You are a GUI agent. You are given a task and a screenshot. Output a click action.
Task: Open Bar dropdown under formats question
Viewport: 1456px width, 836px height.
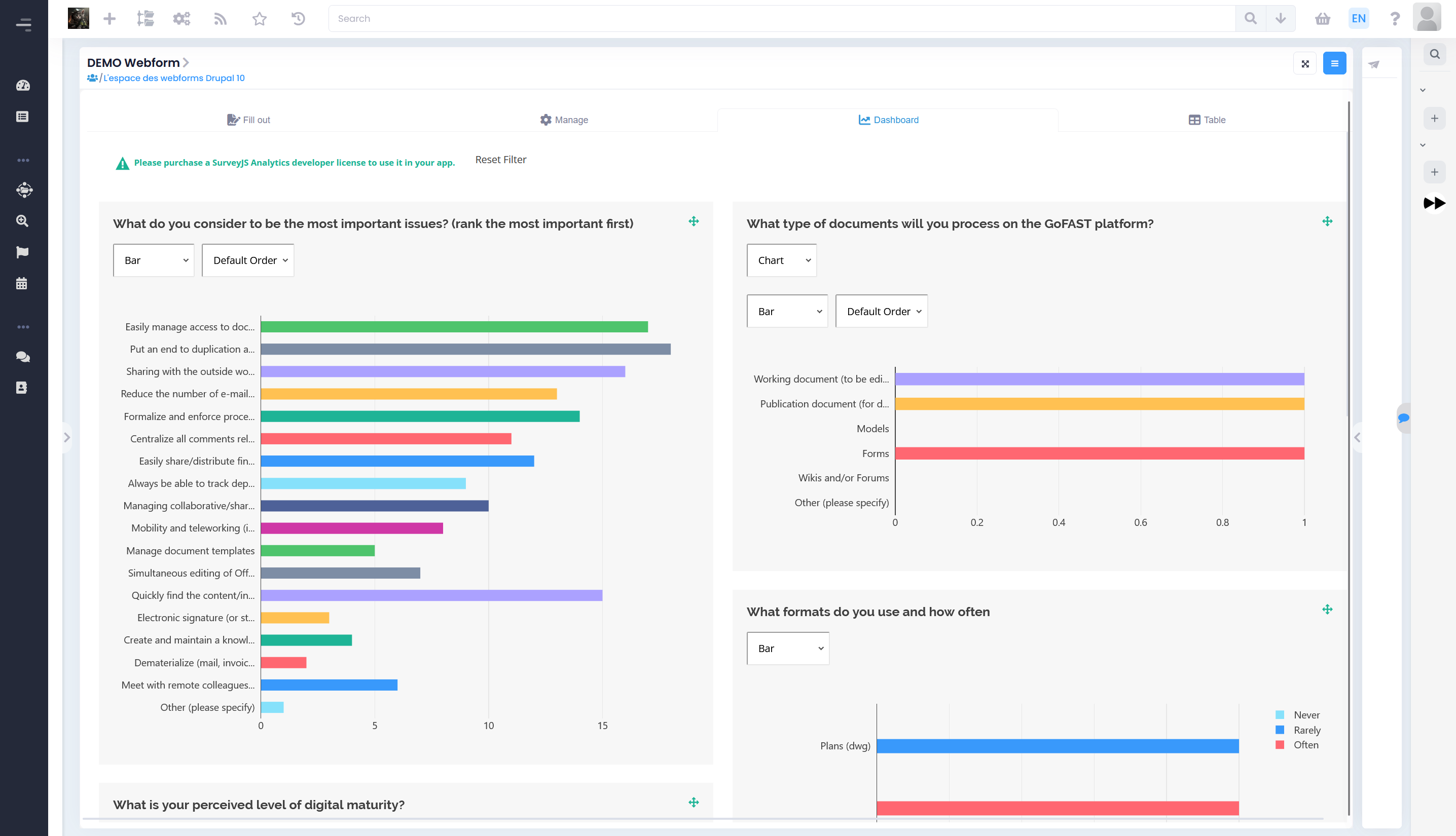pos(788,648)
